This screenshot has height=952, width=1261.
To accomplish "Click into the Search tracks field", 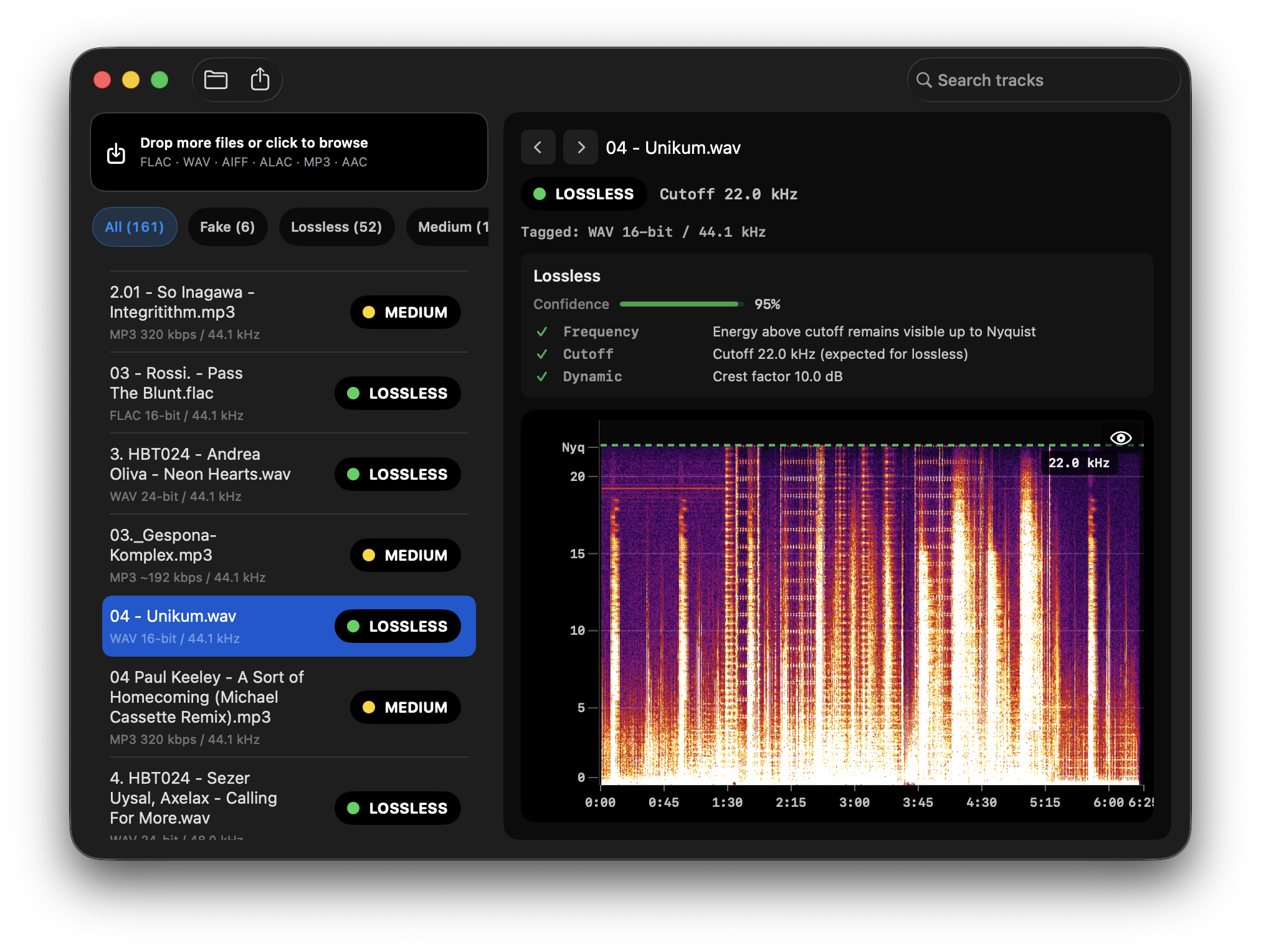I will point(1044,80).
